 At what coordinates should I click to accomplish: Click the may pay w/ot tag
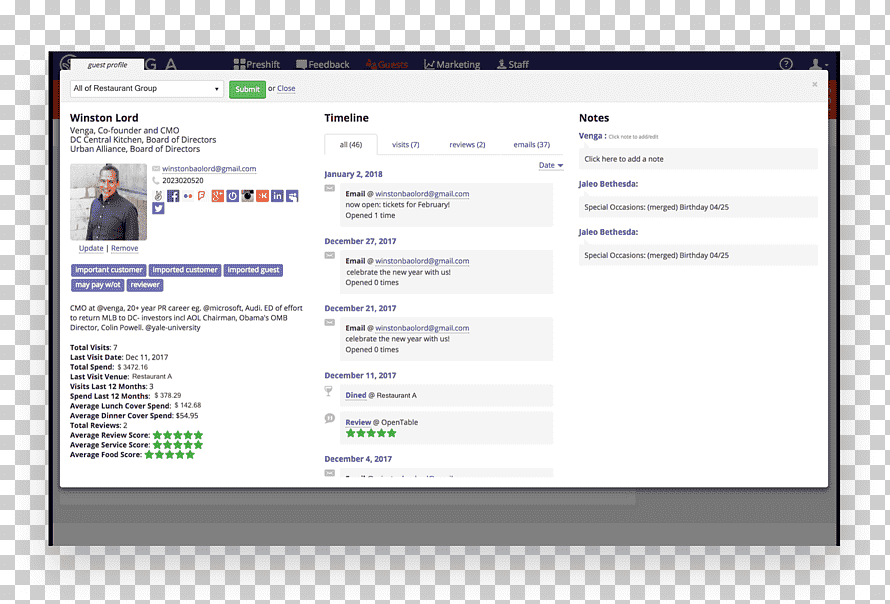98,285
